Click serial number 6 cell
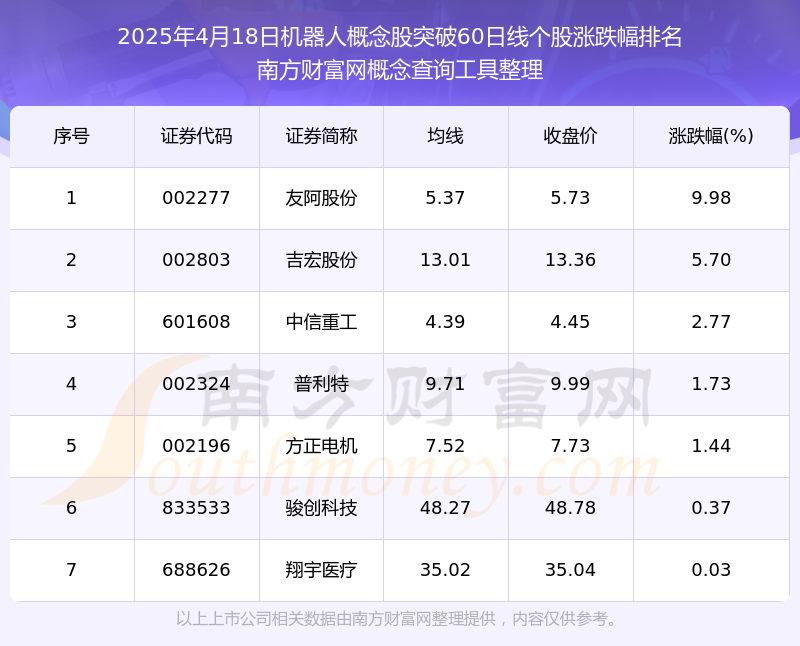 pyautogui.click(x=71, y=508)
